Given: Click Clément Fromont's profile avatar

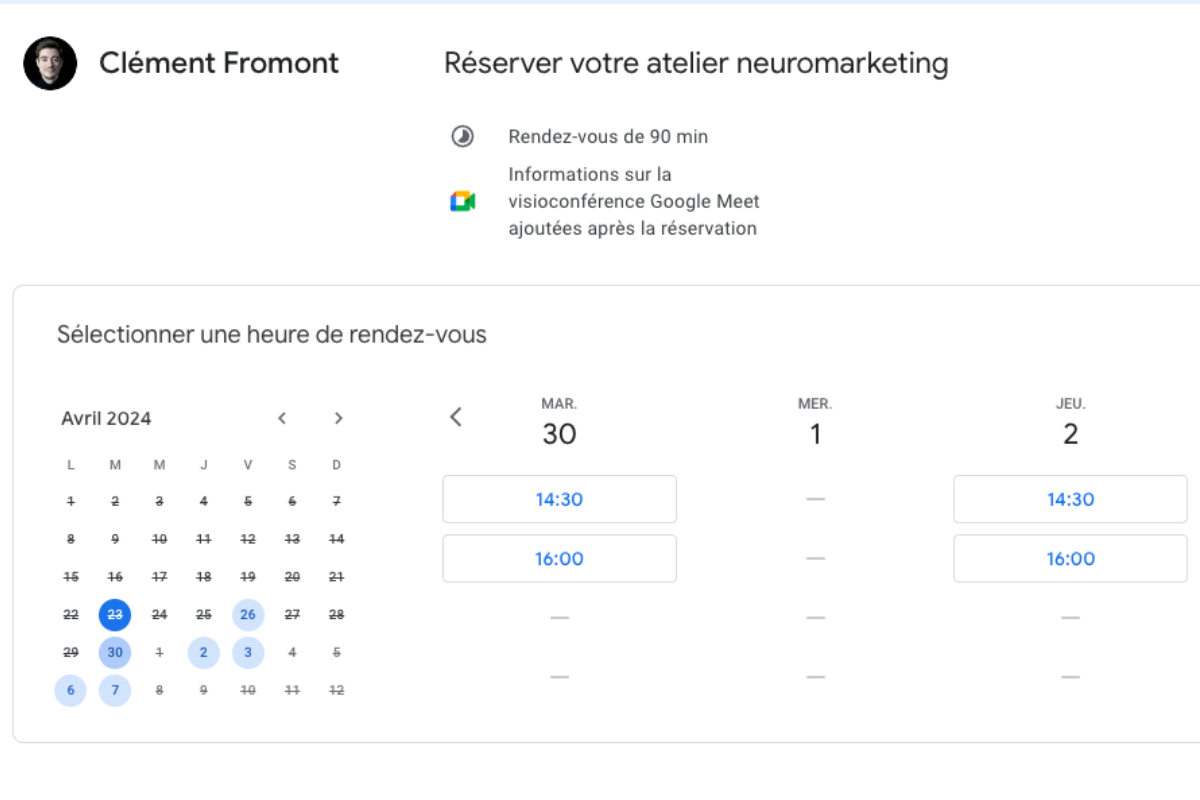Looking at the screenshot, I should pos(50,64).
